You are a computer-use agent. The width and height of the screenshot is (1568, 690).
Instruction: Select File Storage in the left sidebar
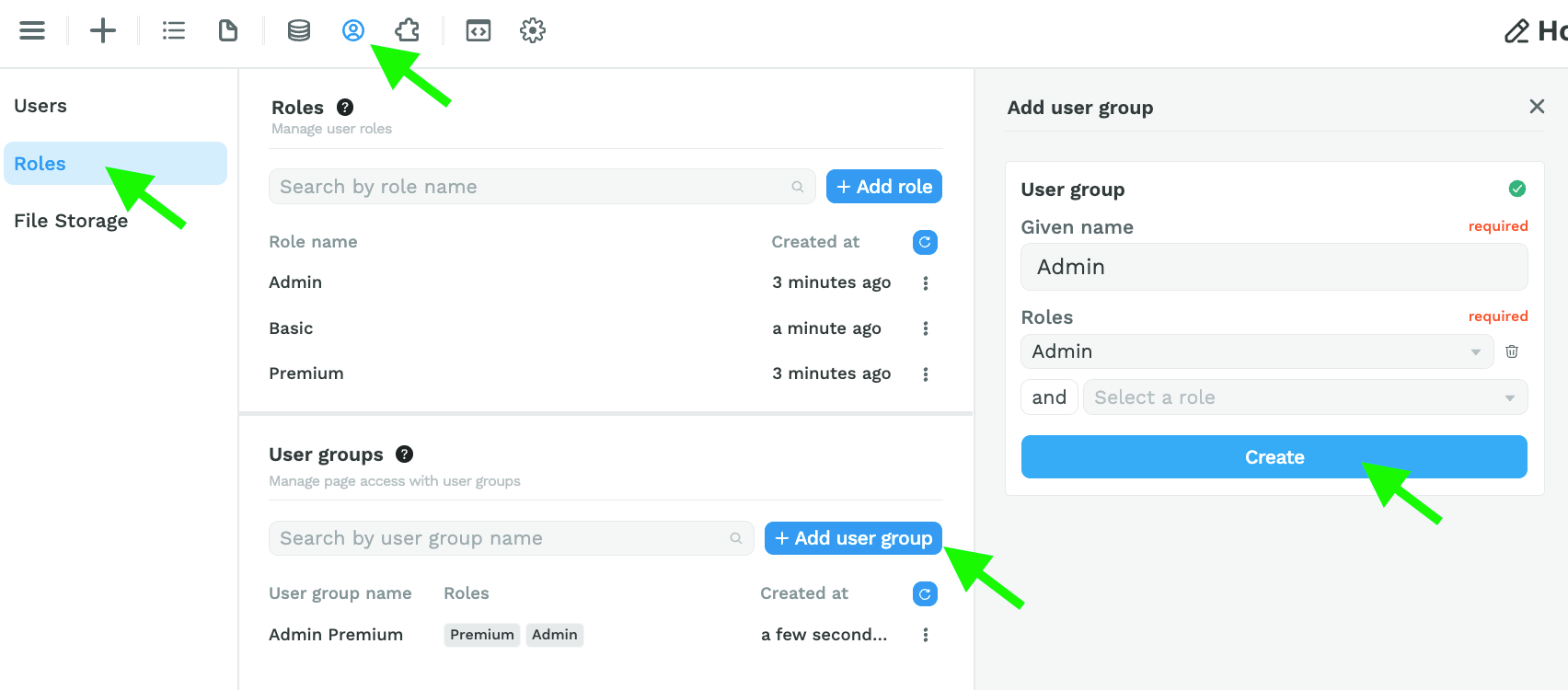(71, 221)
